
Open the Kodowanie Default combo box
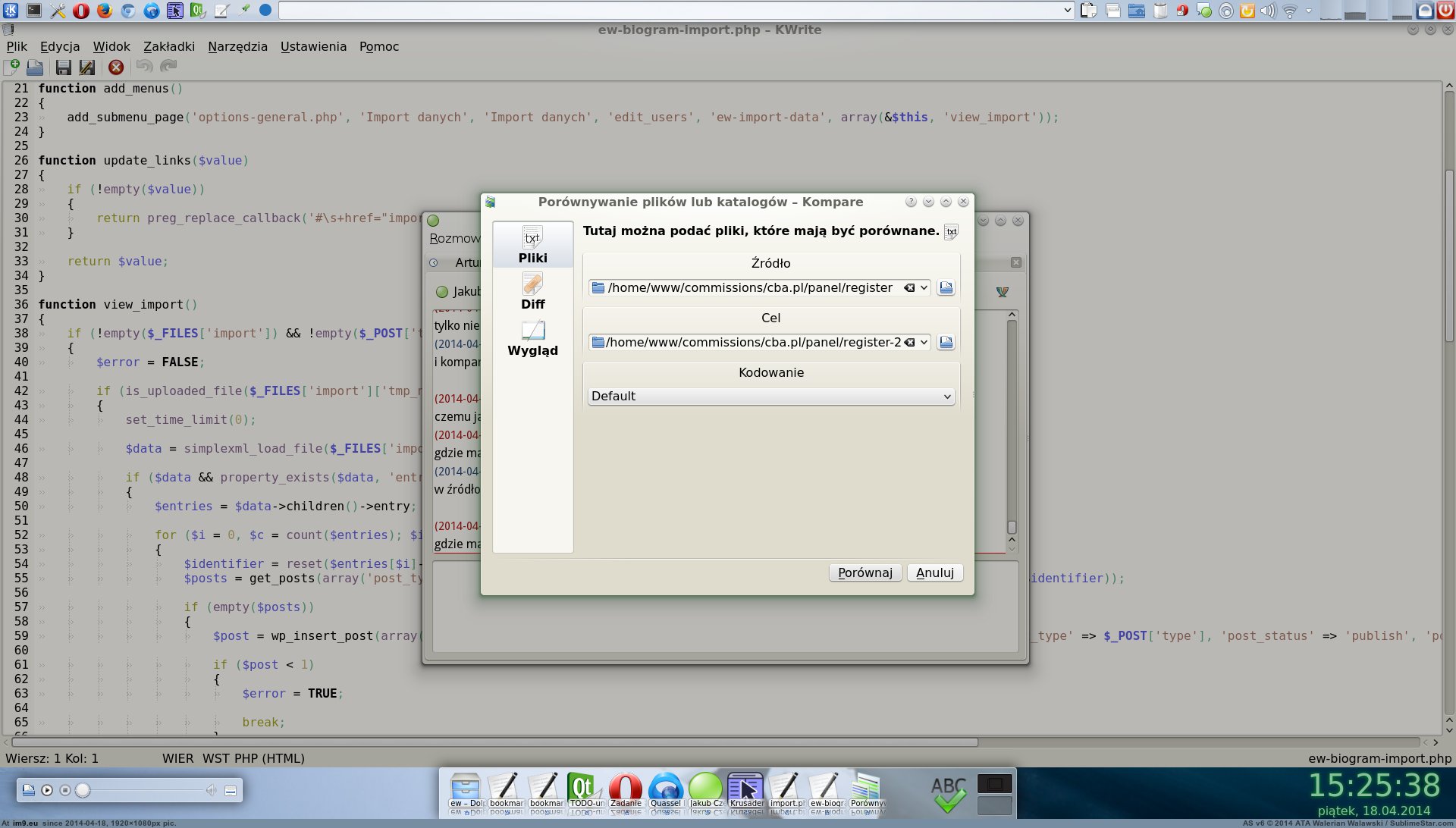[x=770, y=397]
